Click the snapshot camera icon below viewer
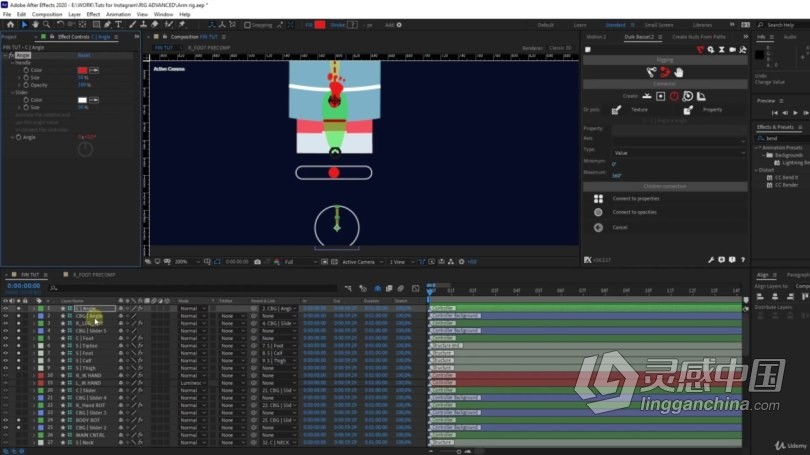The image size is (810, 455). click(257, 262)
